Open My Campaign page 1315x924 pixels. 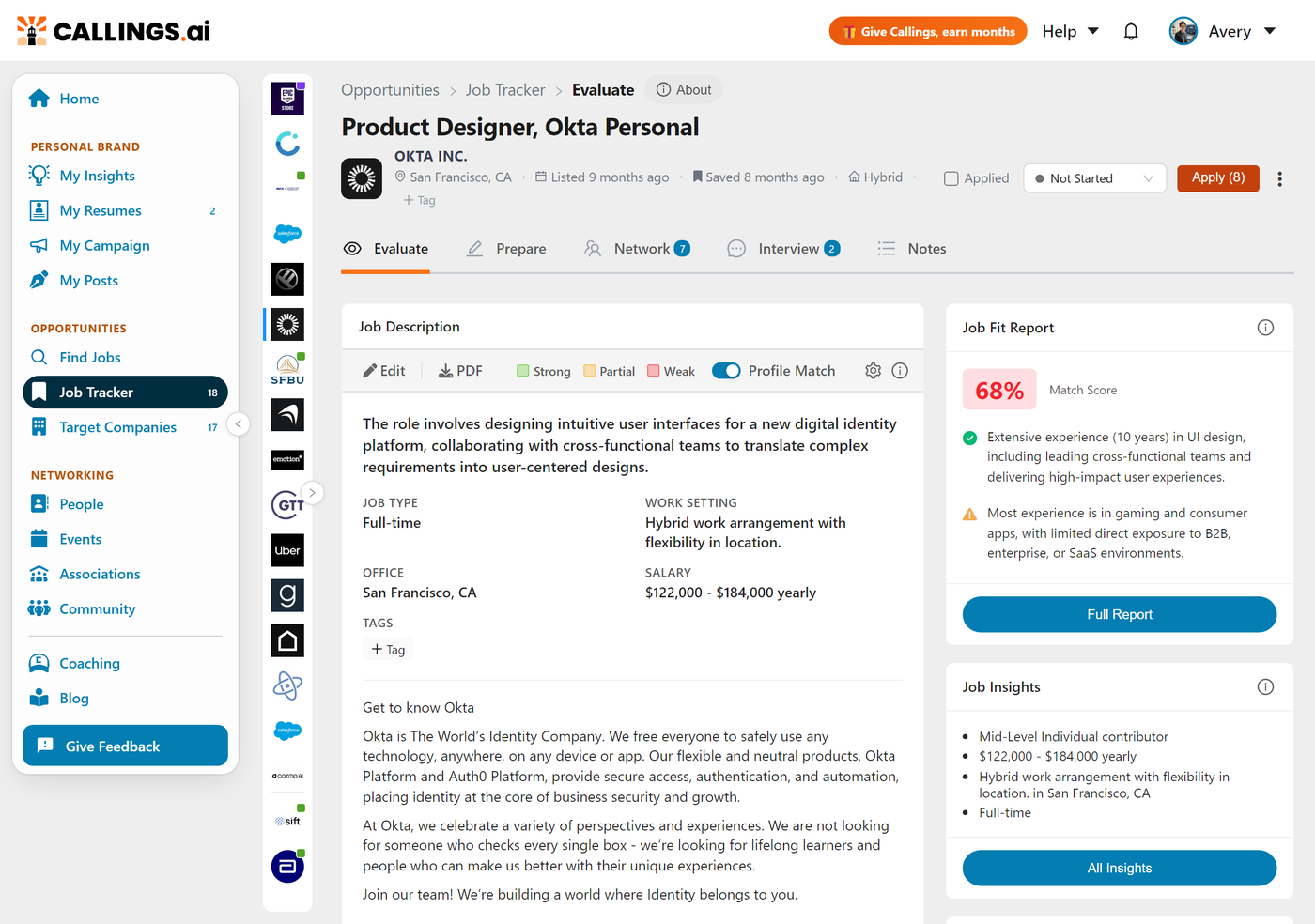point(104,245)
